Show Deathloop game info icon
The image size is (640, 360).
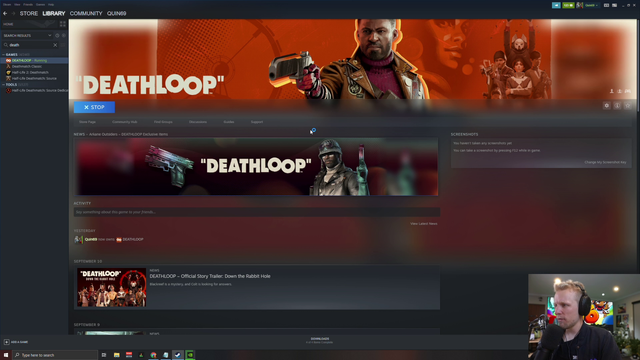pos(617,106)
